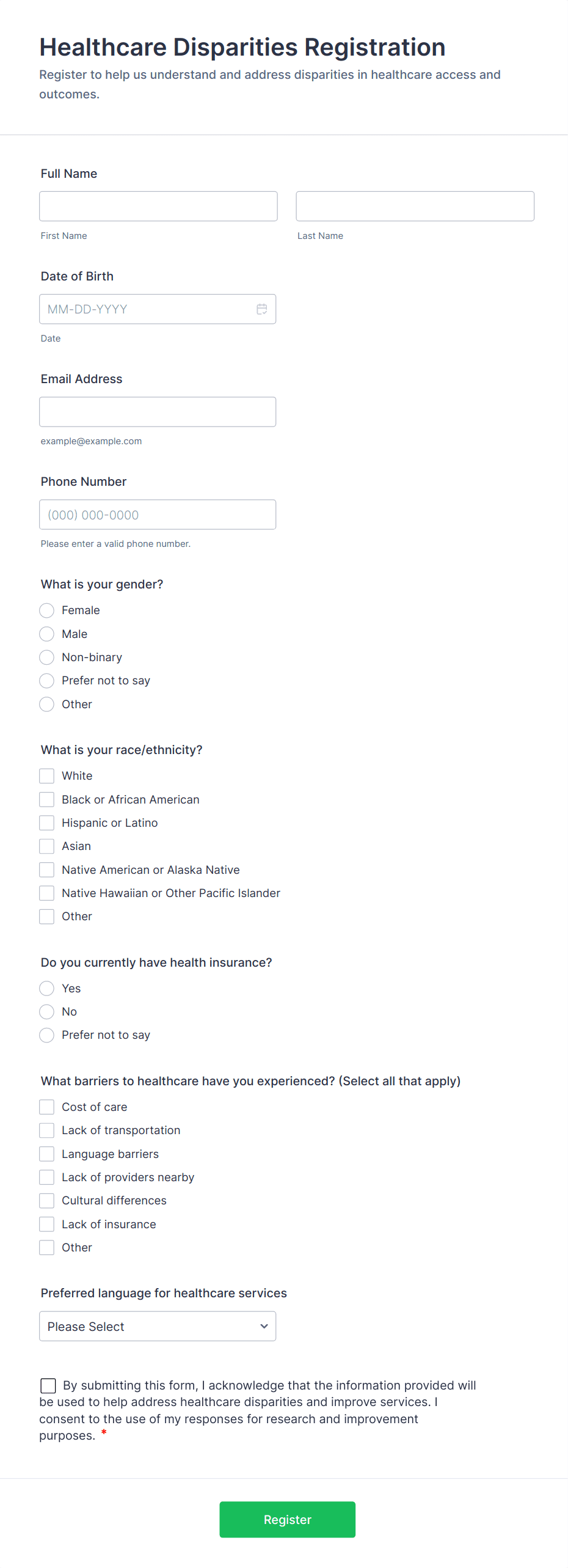The height and width of the screenshot is (1568, 568).
Task: Check the Asian ethnicity checkbox
Action: [47, 846]
